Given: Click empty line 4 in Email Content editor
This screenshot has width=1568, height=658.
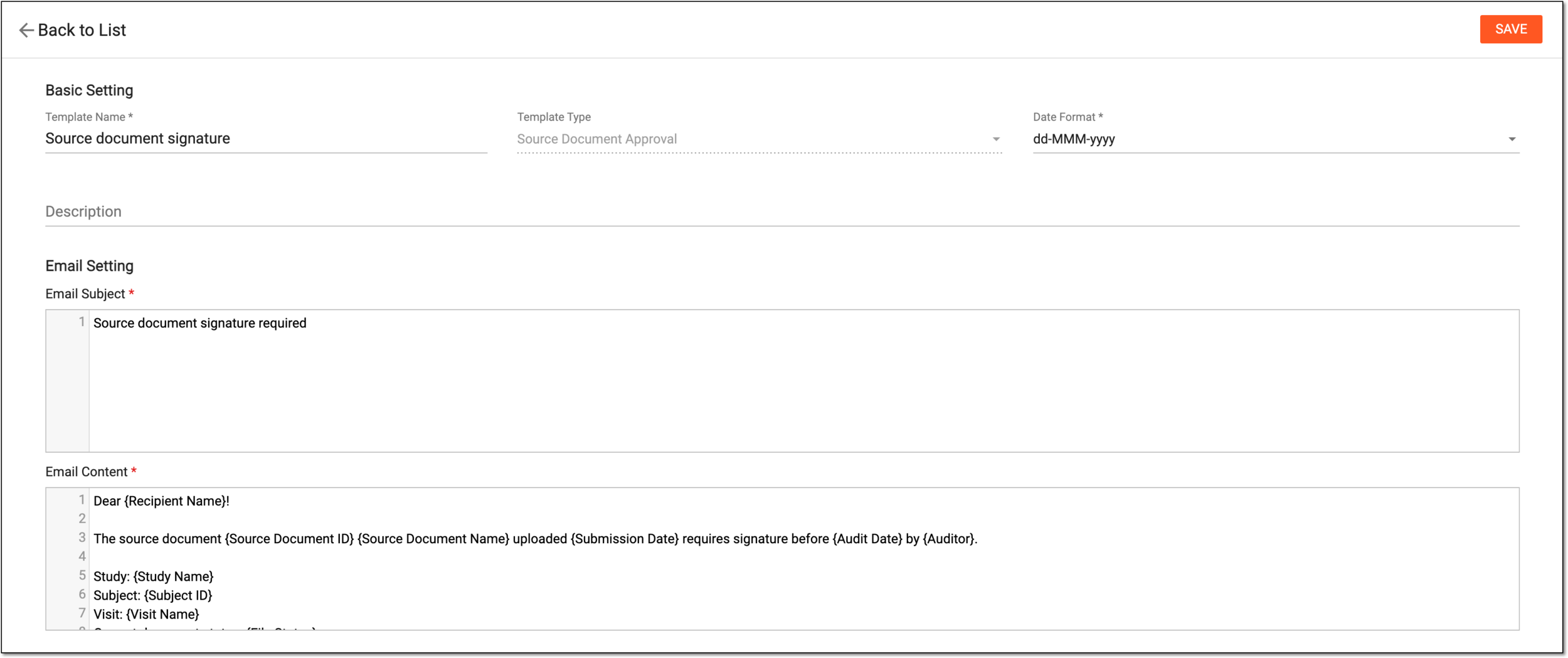Looking at the screenshot, I should point(804,557).
